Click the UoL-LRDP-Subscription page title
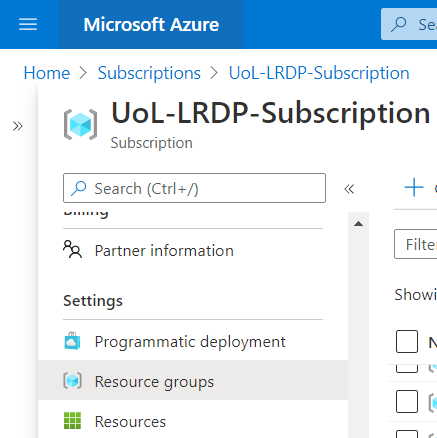The image size is (437, 438). (x=270, y=113)
